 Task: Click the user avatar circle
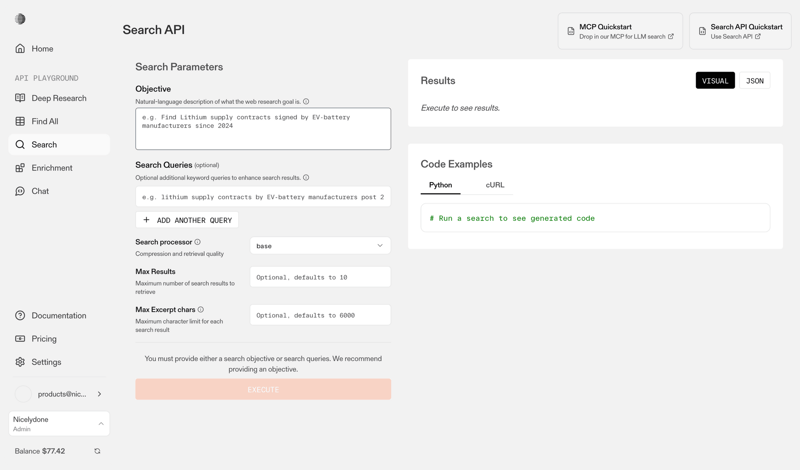coord(23,394)
